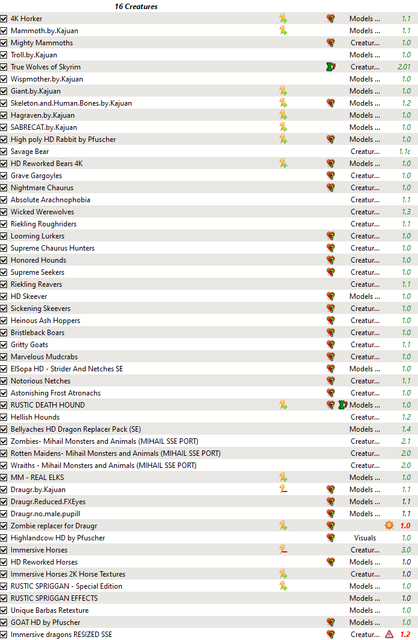Viewport: 418px width, 640px height.
Task: Disable the 4K Horker mod checkbox
Action: click(x=4, y=18)
